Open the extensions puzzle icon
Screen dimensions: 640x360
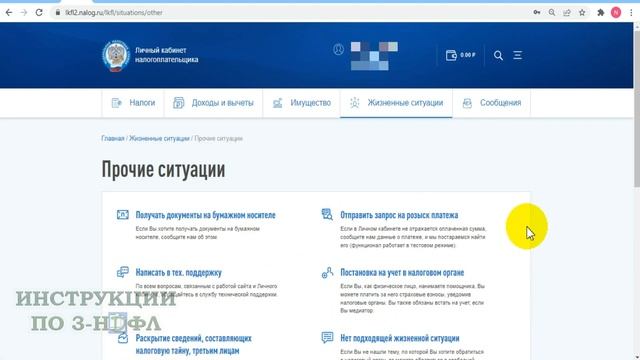[x=600, y=13]
